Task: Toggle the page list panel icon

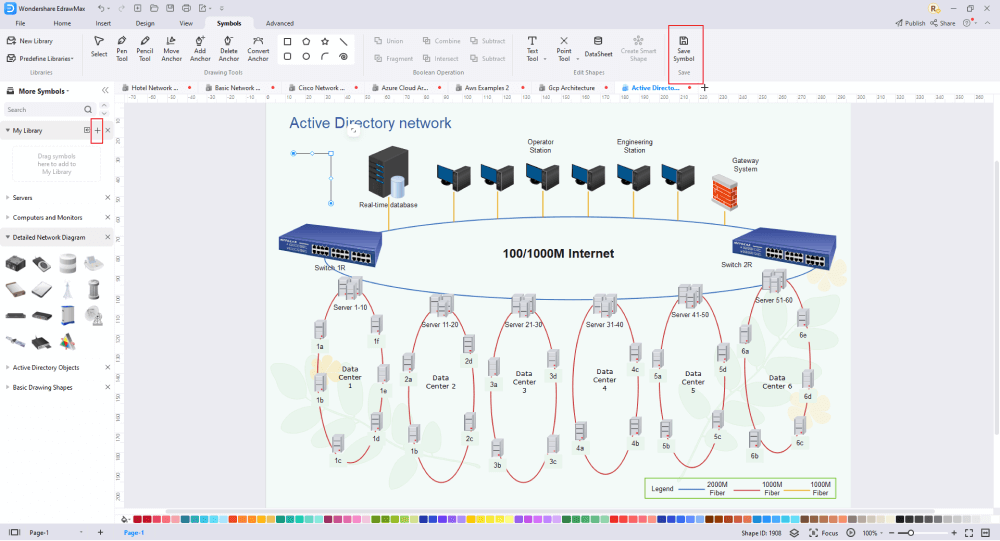Action: (x=14, y=533)
